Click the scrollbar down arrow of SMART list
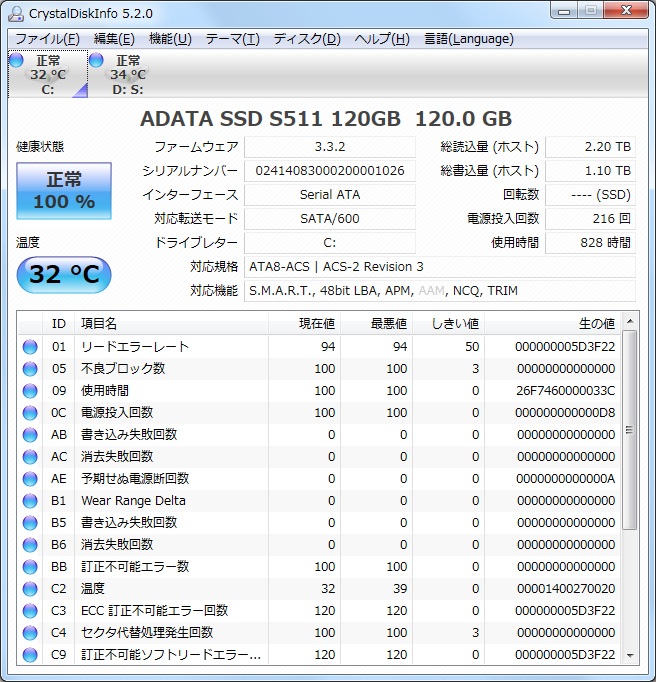This screenshot has width=656, height=682. point(629,655)
